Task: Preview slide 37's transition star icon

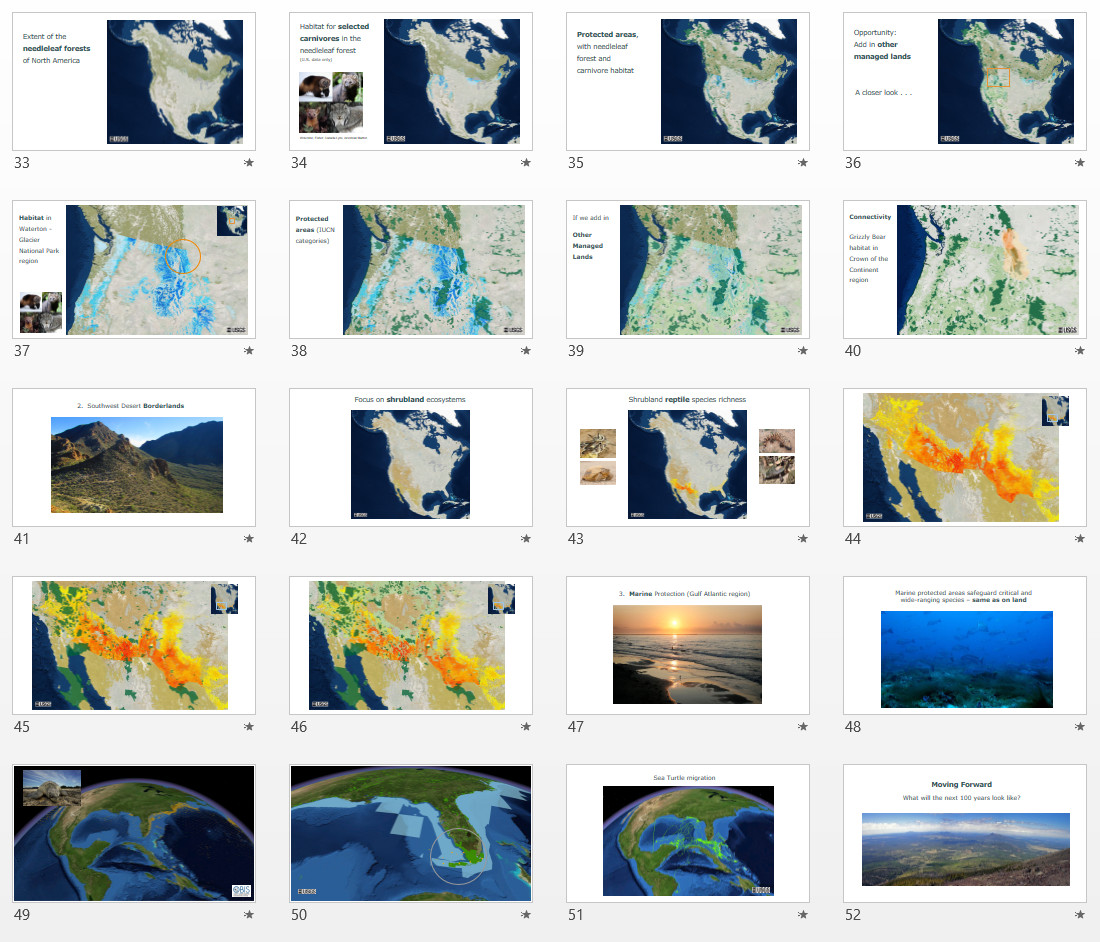Action: (x=248, y=351)
